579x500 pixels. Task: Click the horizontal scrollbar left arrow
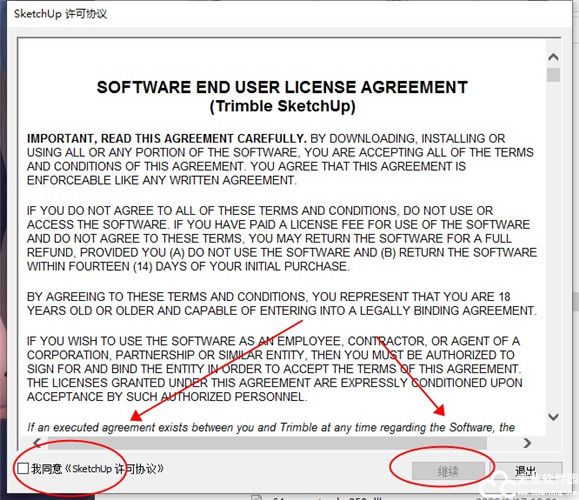click(37, 442)
